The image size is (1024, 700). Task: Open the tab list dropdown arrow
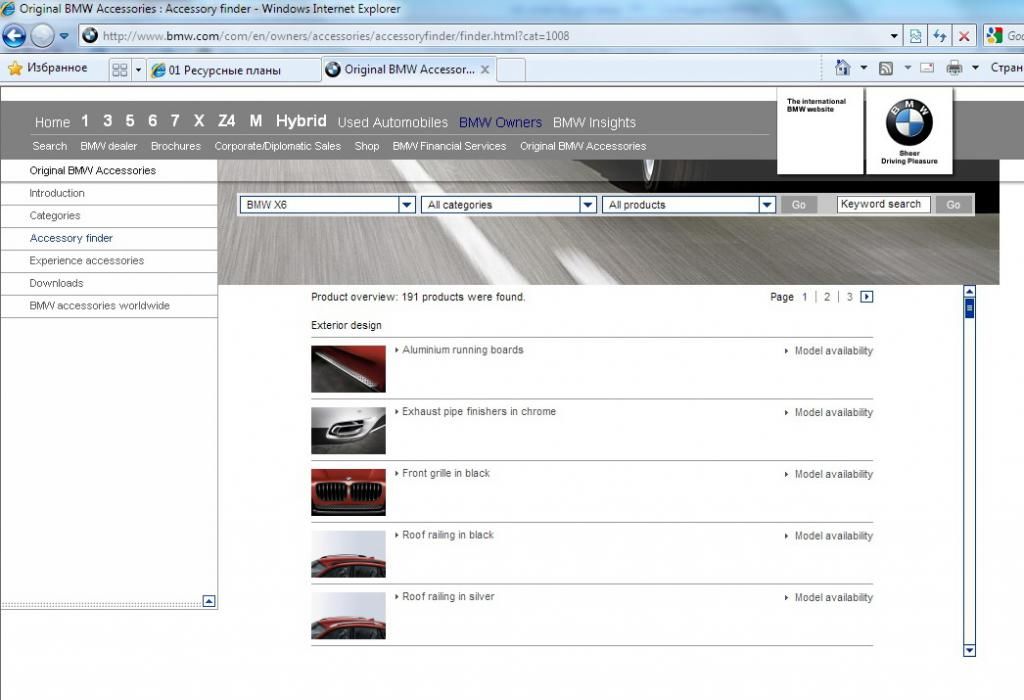(138, 69)
